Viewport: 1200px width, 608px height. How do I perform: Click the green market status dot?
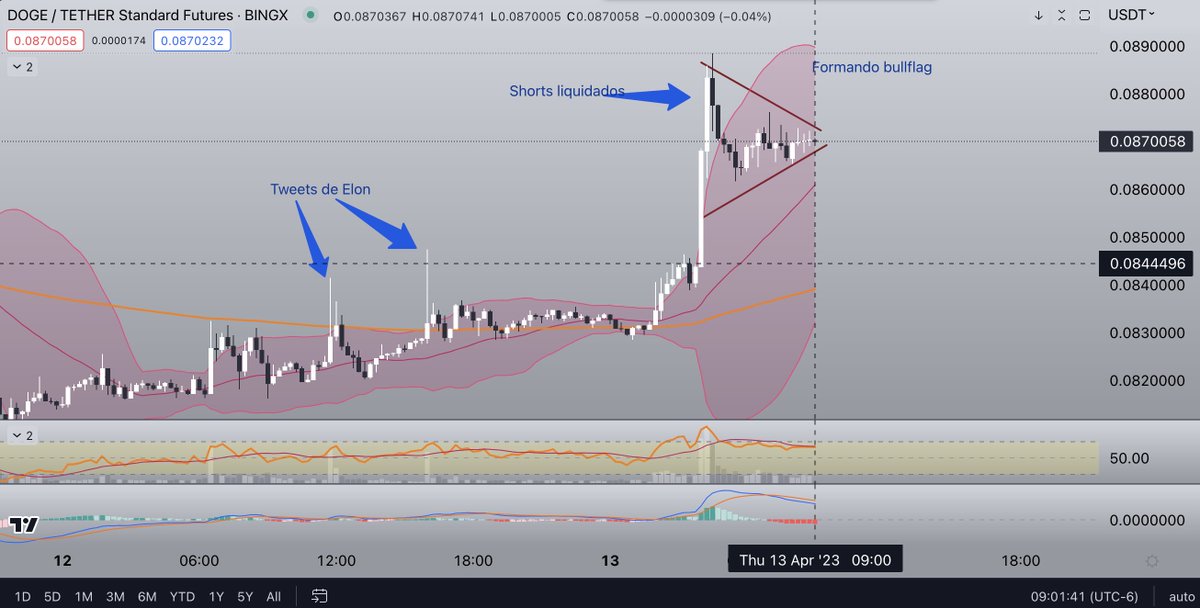pyautogui.click(x=310, y=15)
